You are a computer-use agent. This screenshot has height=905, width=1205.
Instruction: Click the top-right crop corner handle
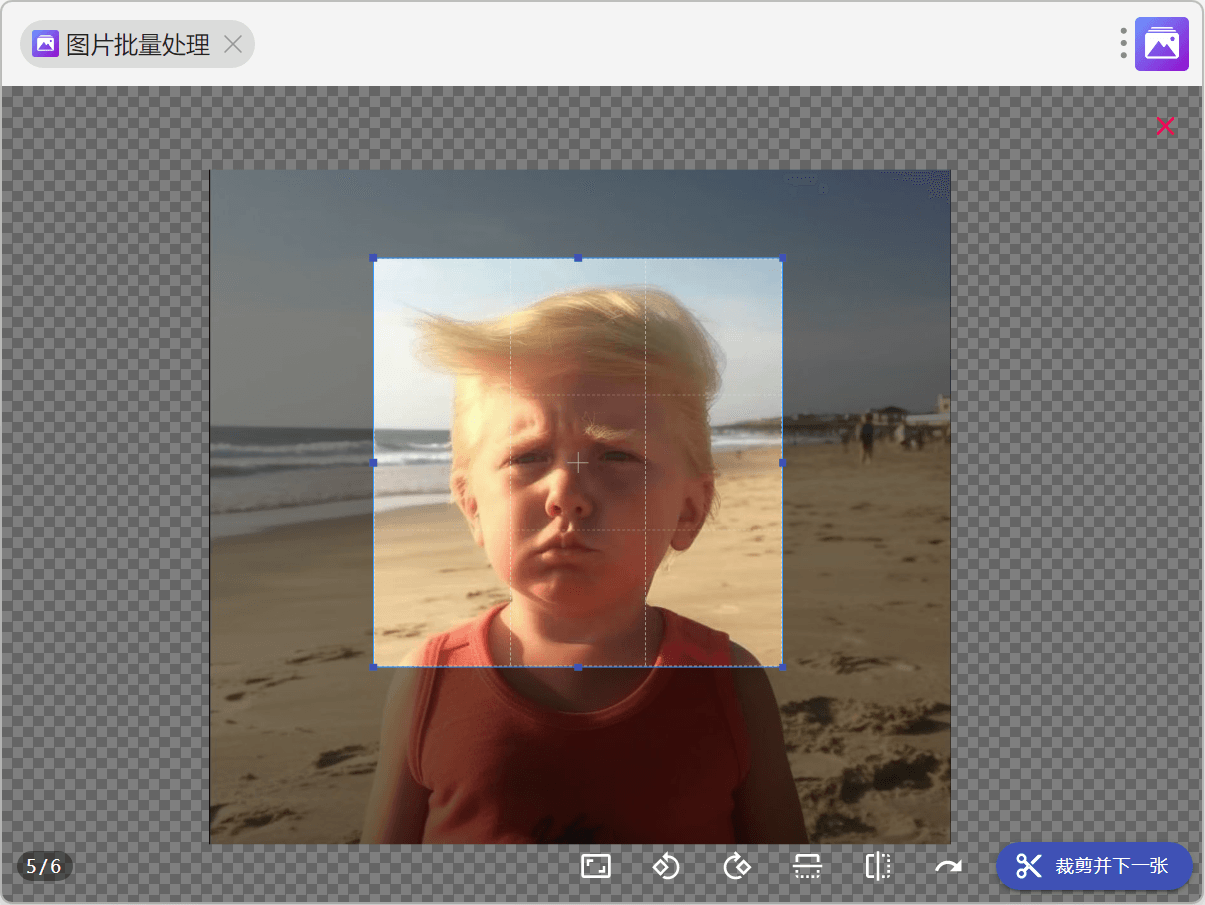point(782,258)
